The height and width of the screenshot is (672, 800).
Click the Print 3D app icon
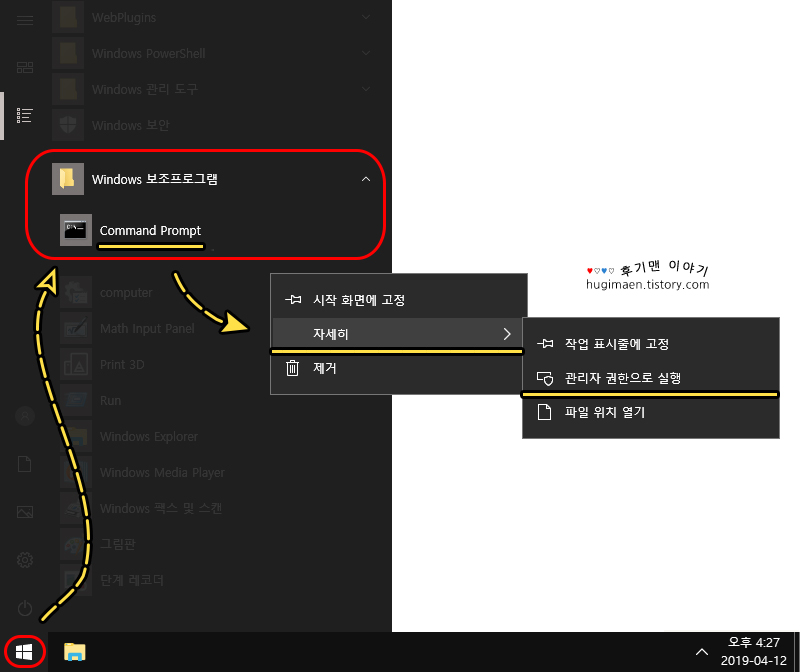76,364
